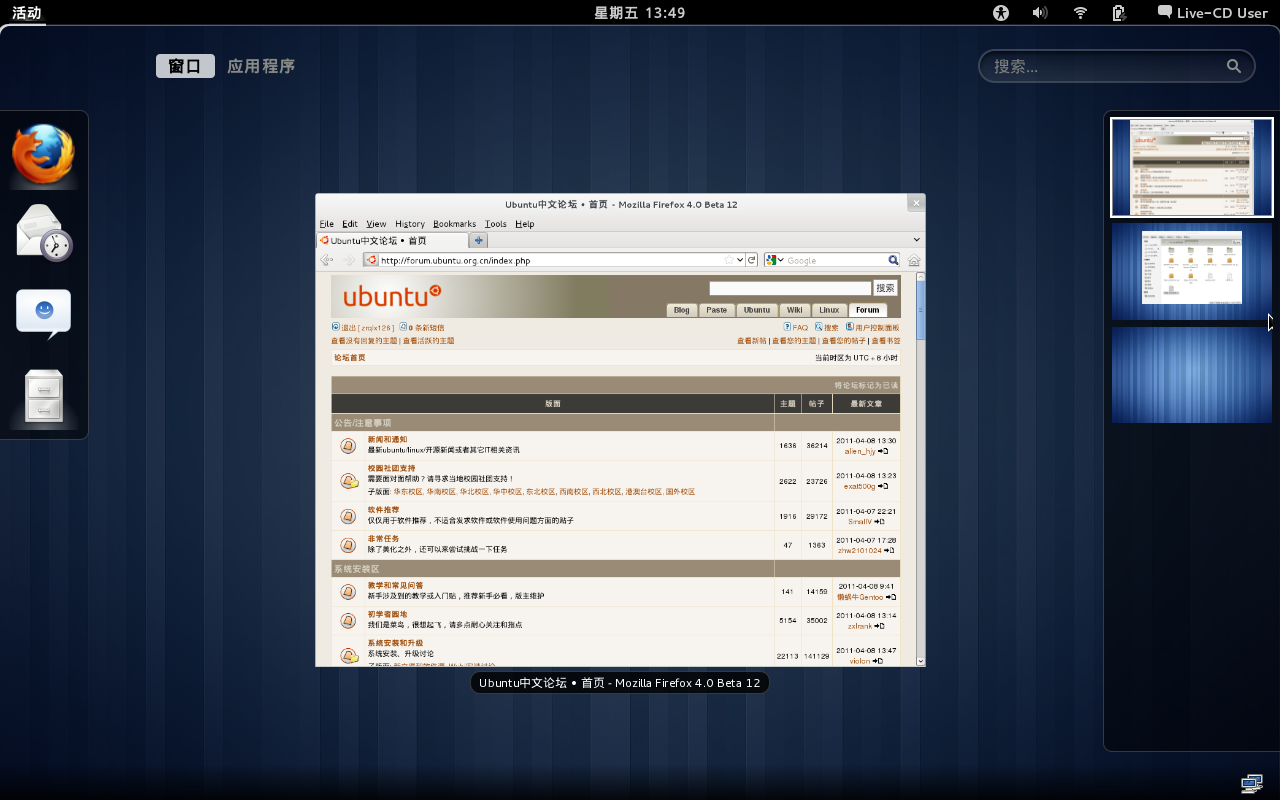Click Firefox forward arrow button
Image resolution: width=1280 pixels, height=800 pixels.
point(349,260)
